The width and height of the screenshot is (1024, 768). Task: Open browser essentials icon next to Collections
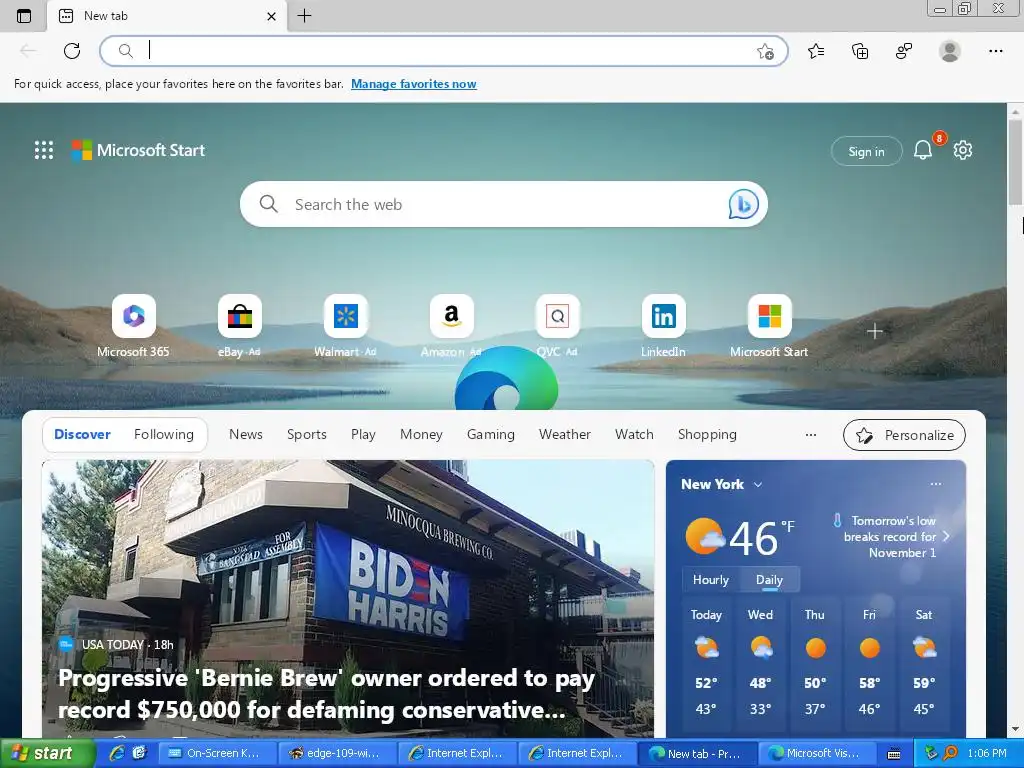point(904,51)
